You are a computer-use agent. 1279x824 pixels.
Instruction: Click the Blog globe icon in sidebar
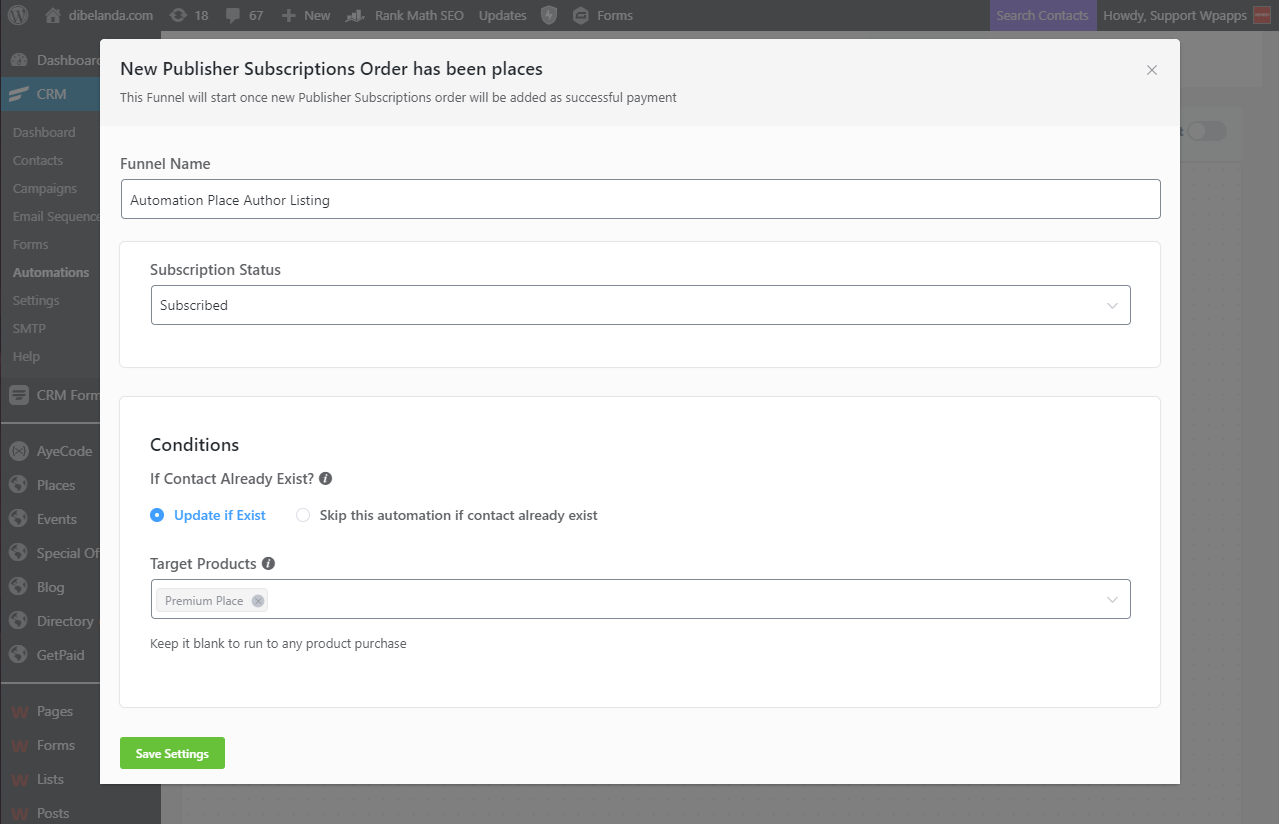coord(18,587)
